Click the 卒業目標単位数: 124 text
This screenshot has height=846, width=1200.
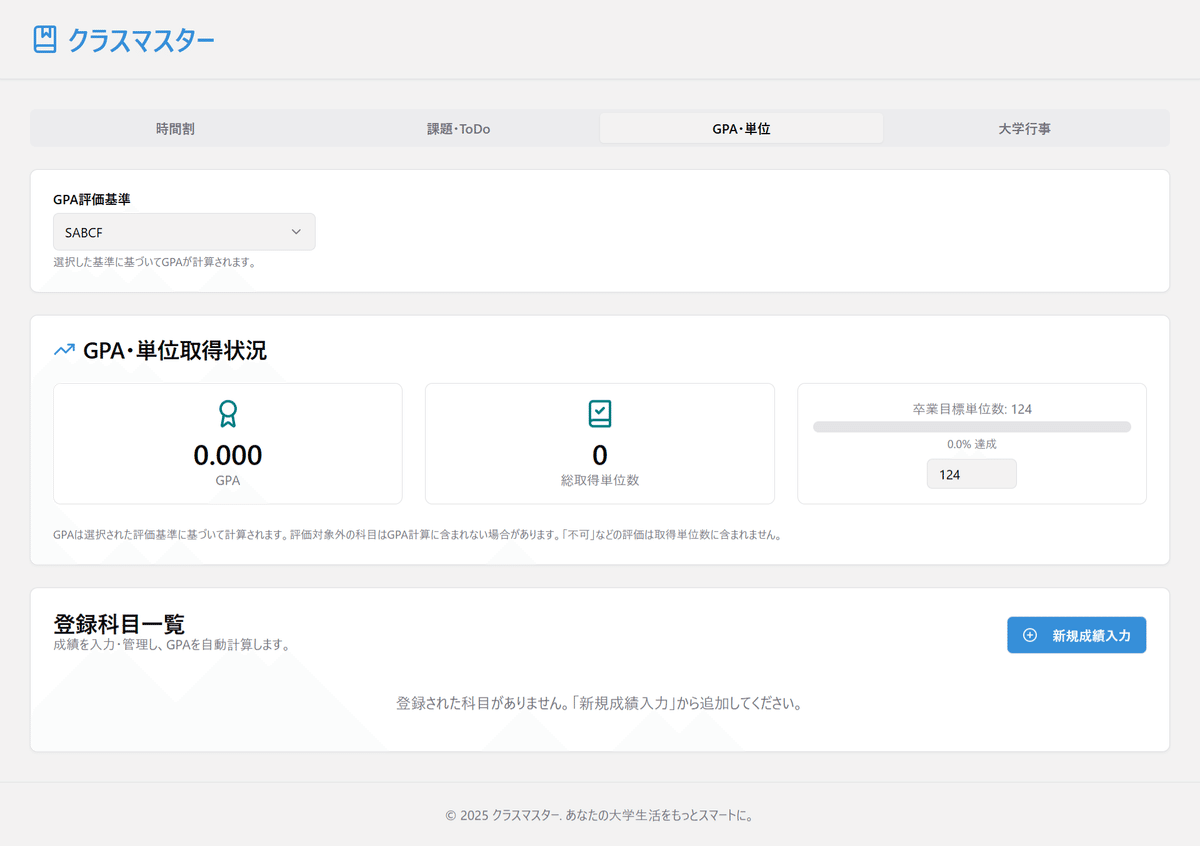pos(972,409)
